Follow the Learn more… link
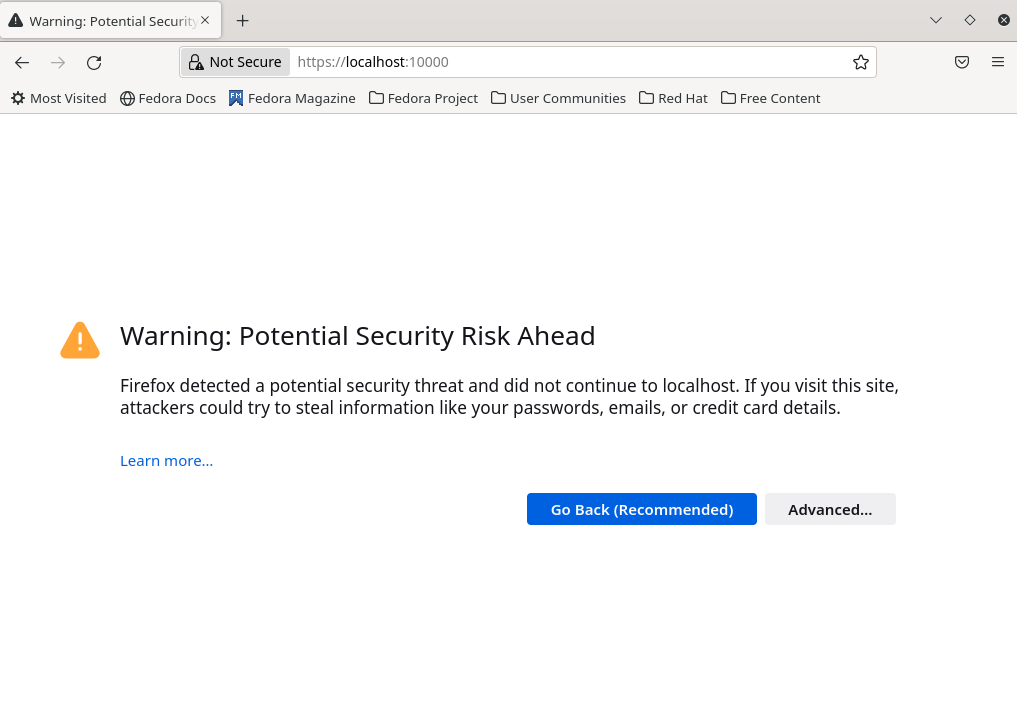Viewport: 1017px width, 728px height. [x=166, y=460]
